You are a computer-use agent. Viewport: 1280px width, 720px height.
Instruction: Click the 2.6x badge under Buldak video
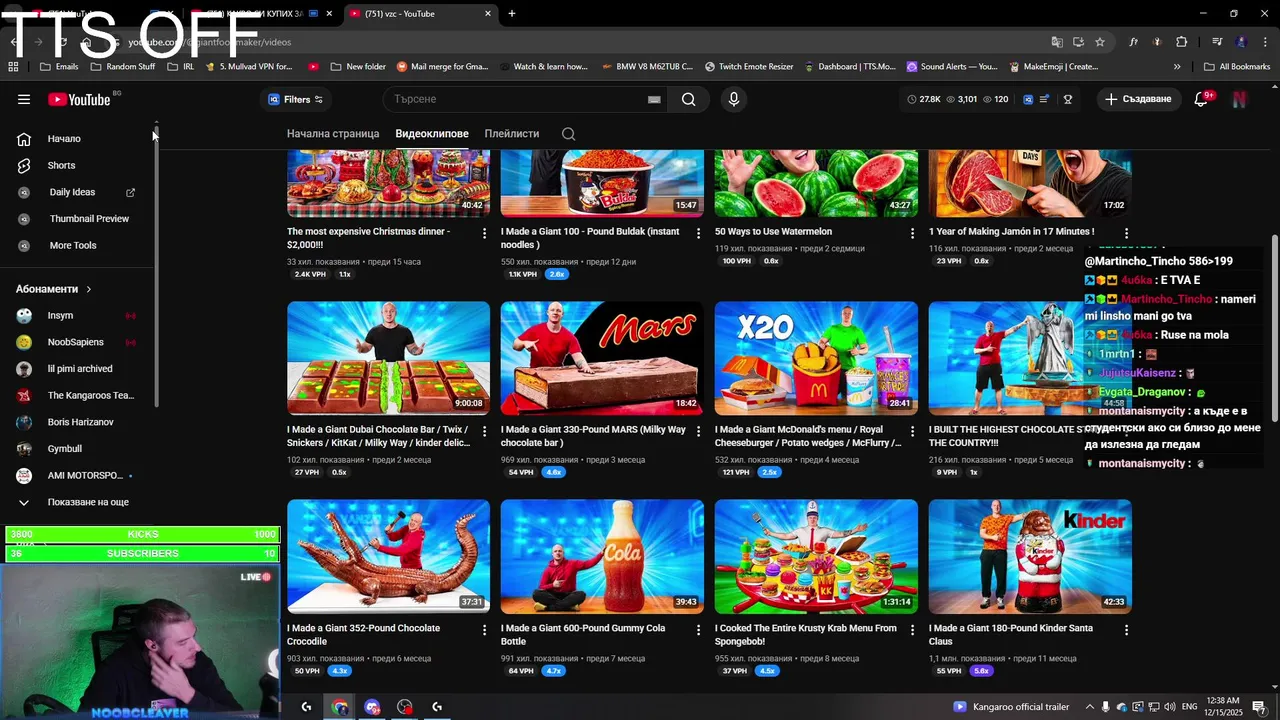click(x=557, y=274)
